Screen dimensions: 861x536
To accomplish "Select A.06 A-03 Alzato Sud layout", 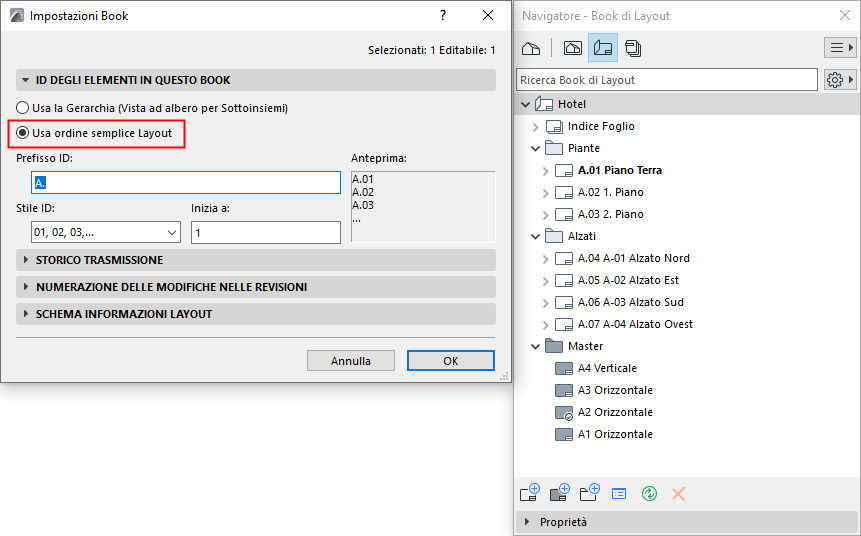I will [x=630, y=302].
